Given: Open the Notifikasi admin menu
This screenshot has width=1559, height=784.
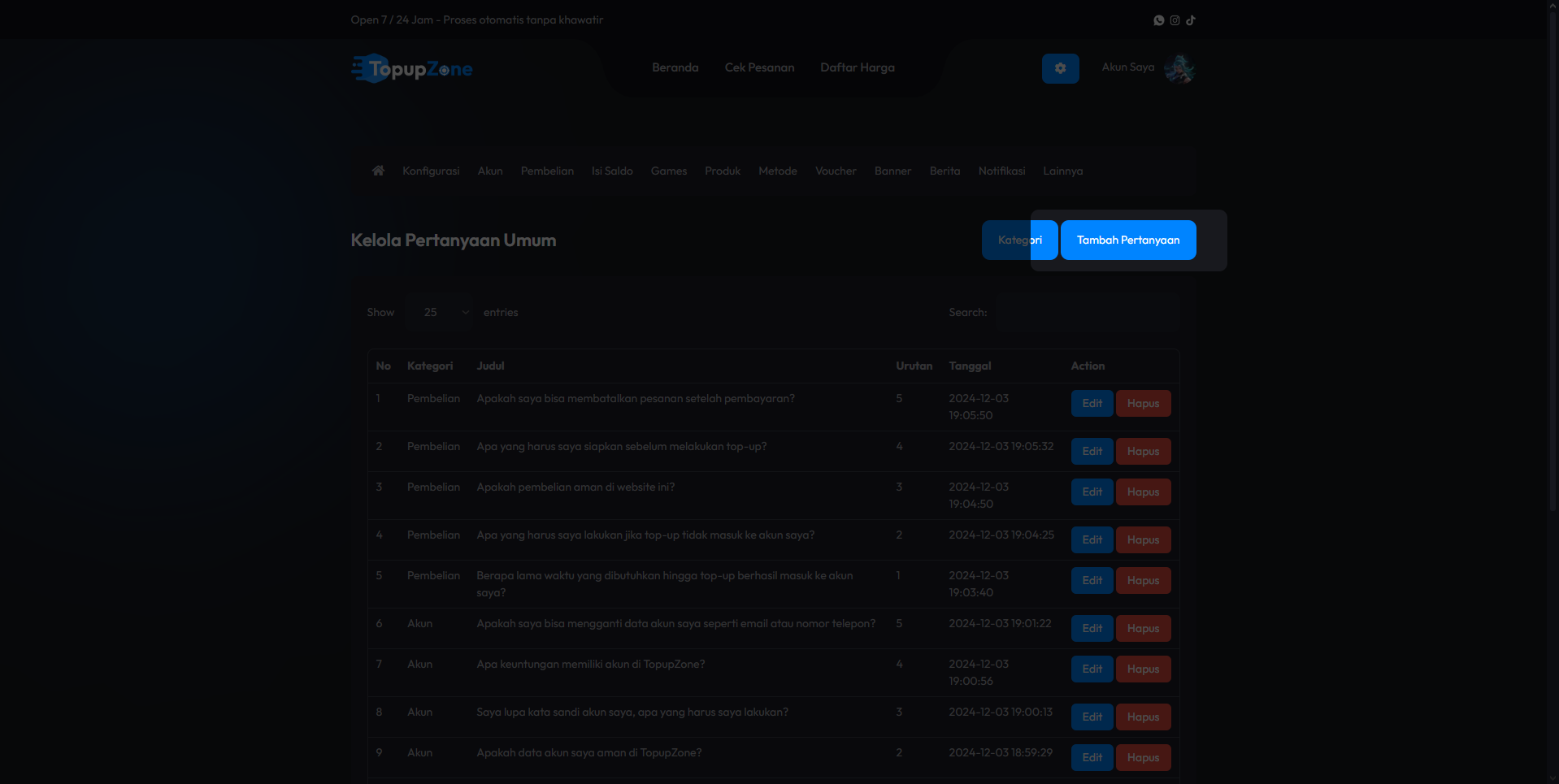Looking at the screenshot, I should tap(1001, 171).
